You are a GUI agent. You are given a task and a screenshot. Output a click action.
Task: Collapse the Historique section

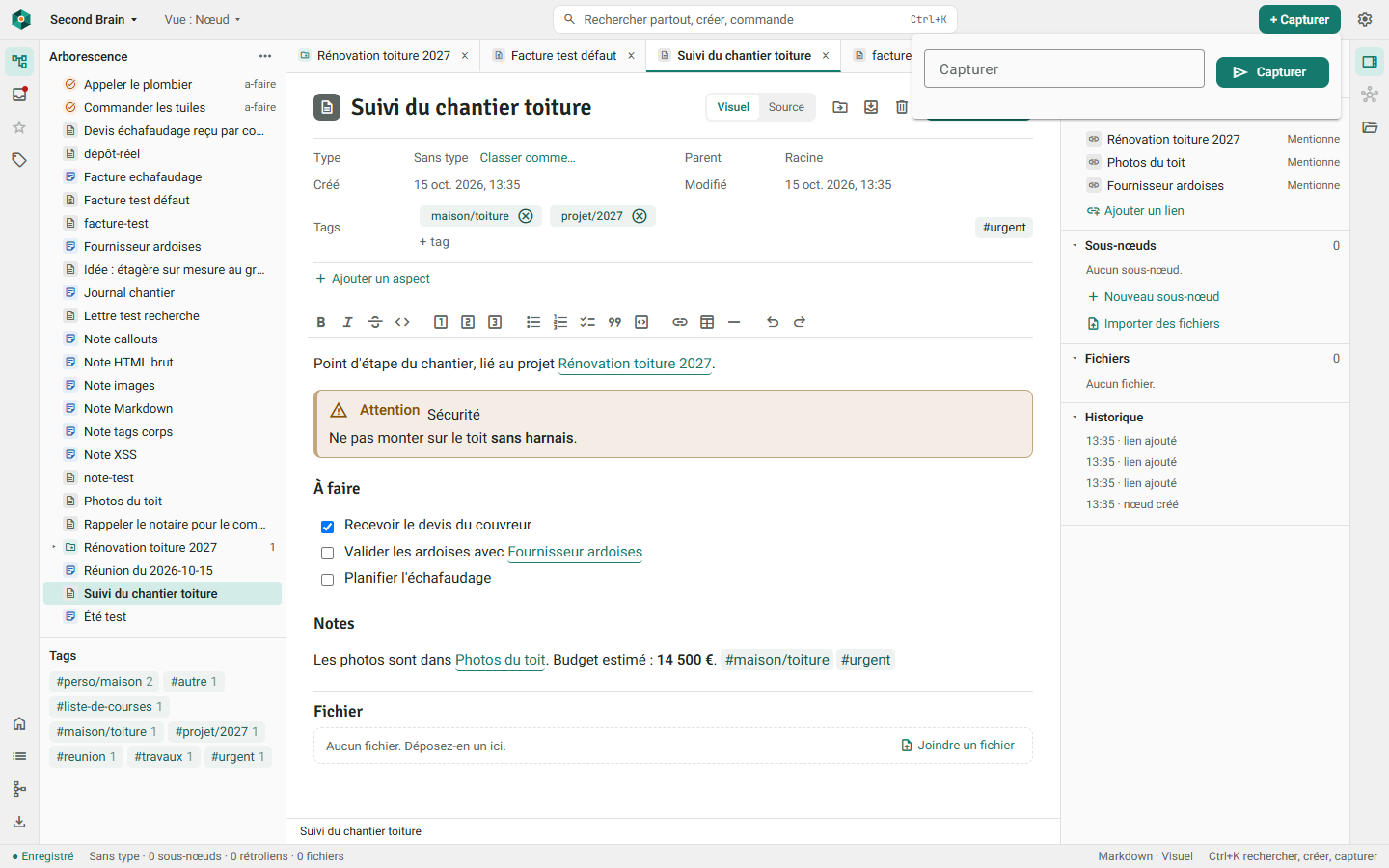pyautogui.click(x=1075, y=418)
